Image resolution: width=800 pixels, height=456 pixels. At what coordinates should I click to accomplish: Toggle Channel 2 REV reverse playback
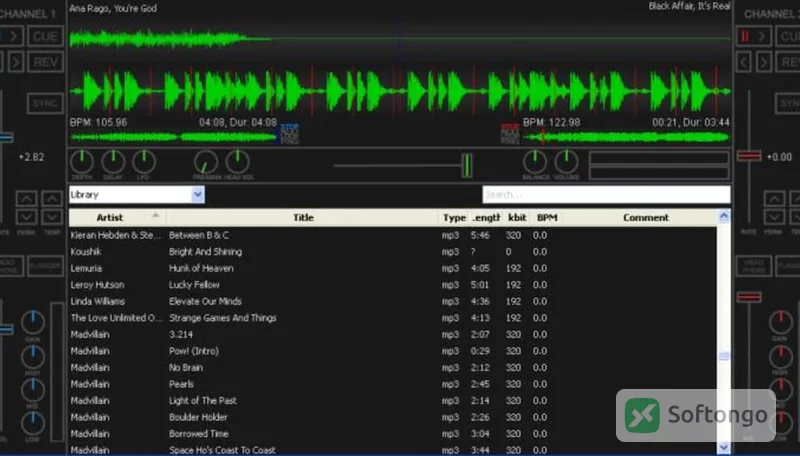pos(788,62)
